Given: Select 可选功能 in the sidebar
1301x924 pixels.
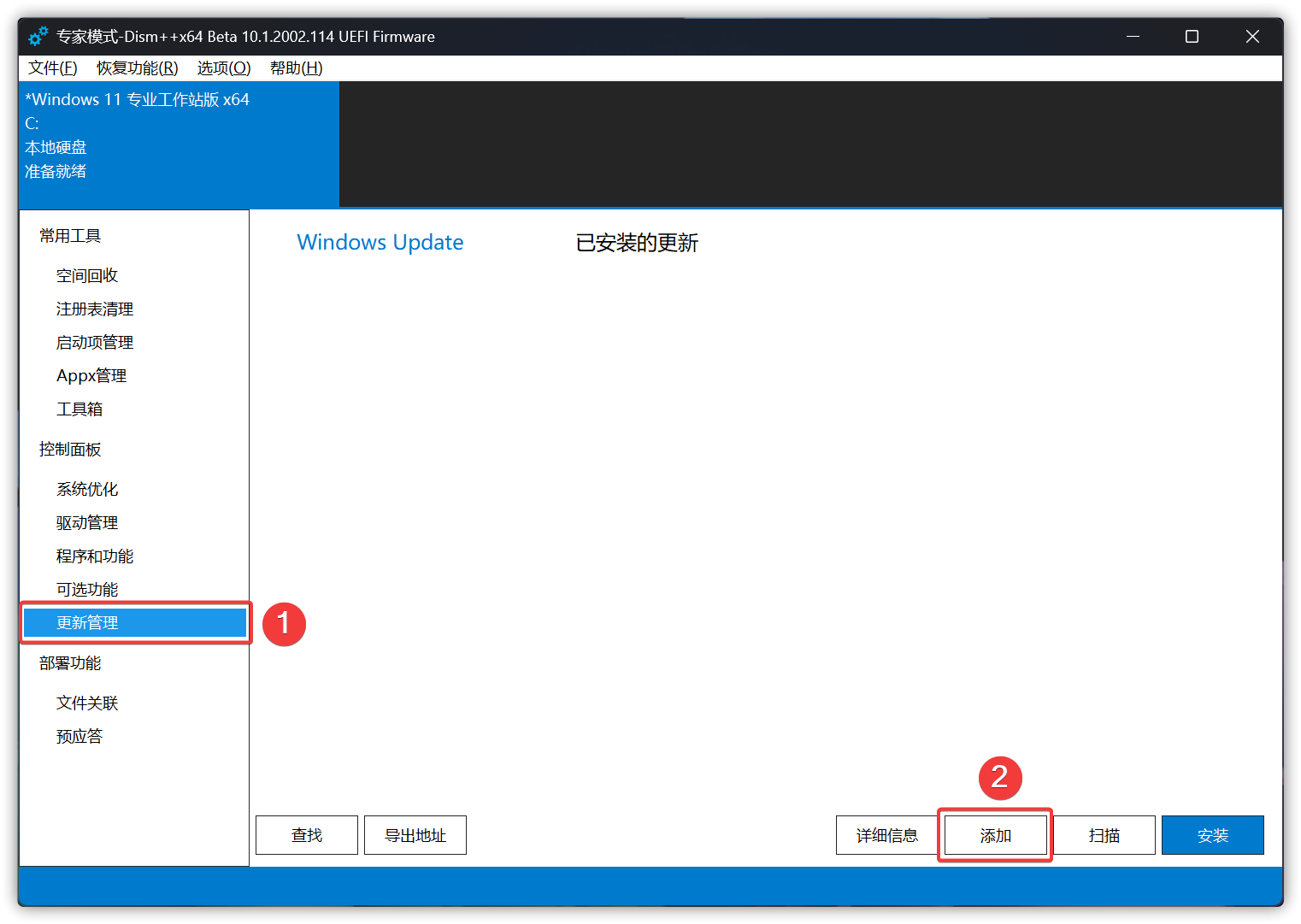Looking at the screenshot, I should coord(87,589).
